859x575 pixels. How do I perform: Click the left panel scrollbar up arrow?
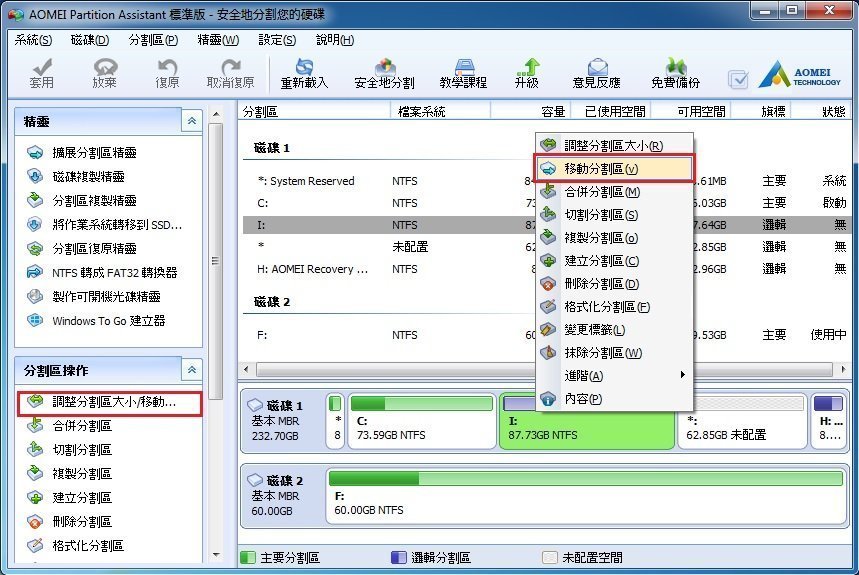(x=216, y=114)
